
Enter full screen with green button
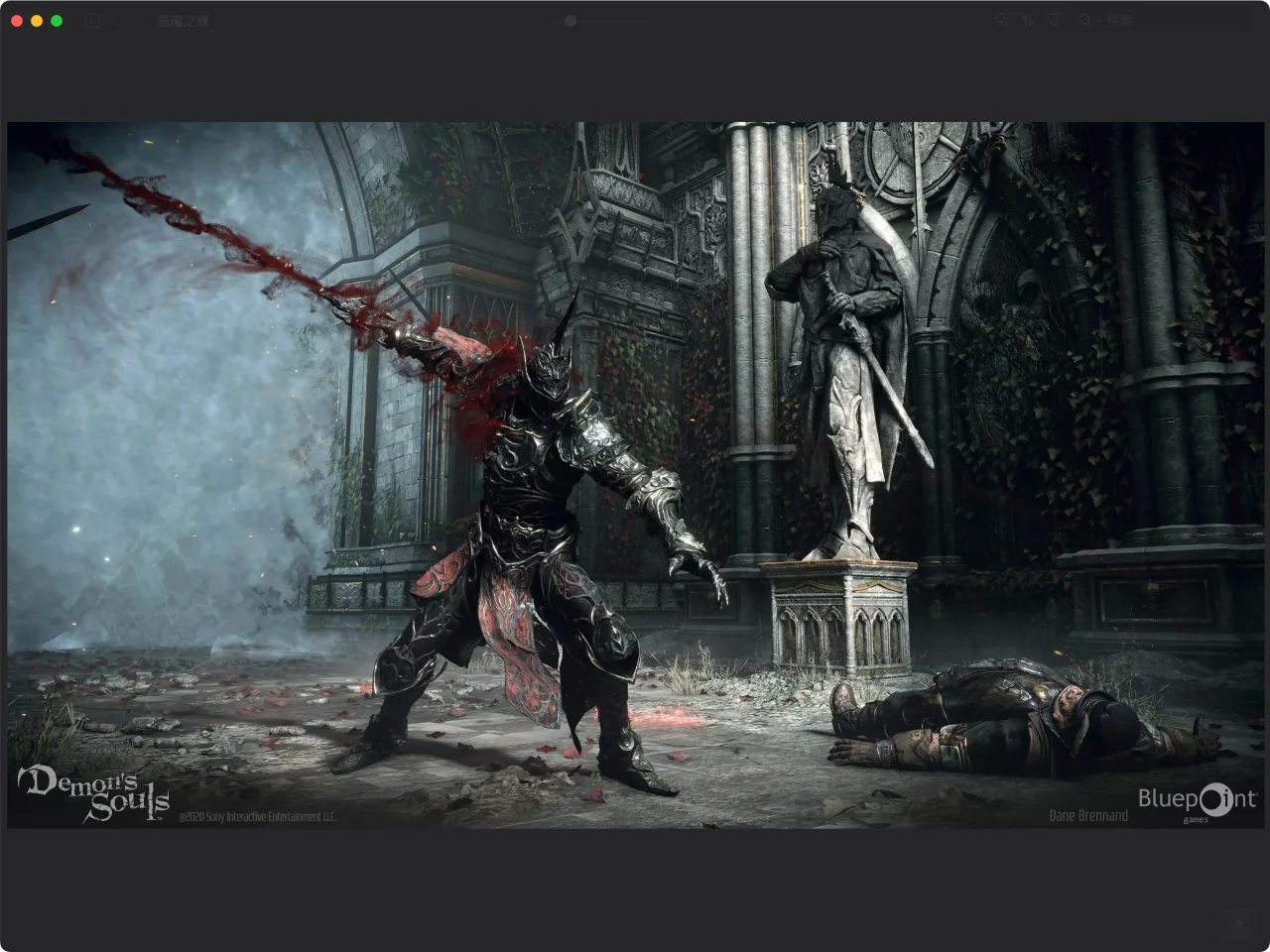click(57, 21)
